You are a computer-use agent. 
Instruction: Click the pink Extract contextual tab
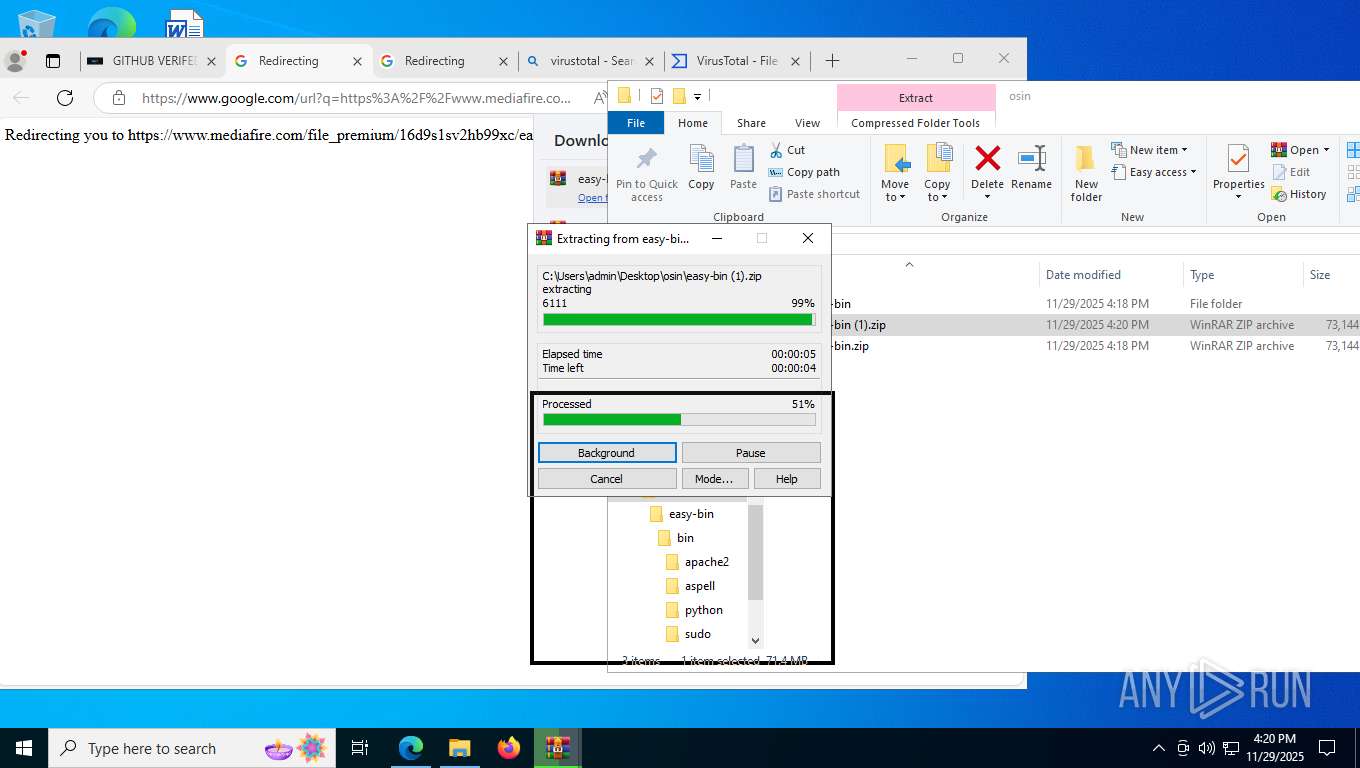pos(916,98)
